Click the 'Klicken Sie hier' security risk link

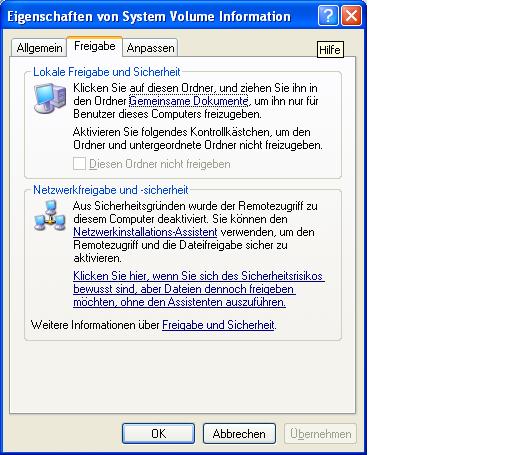click(x=199, y=289)
